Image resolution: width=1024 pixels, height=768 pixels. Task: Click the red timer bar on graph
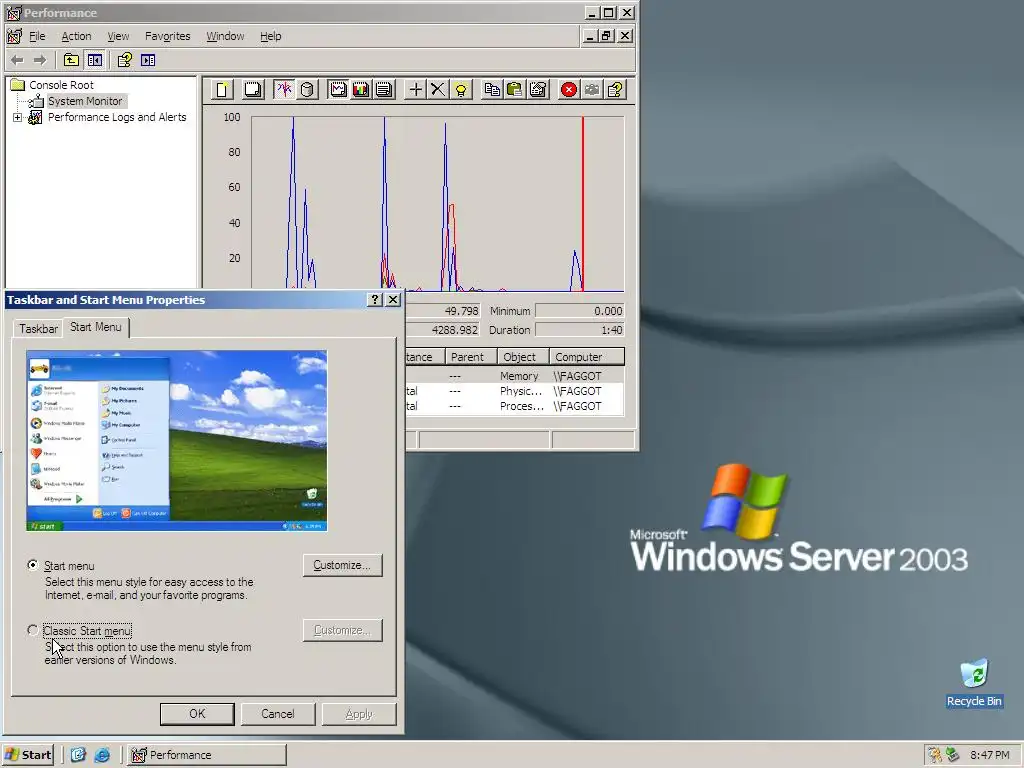tap(583, 204)
